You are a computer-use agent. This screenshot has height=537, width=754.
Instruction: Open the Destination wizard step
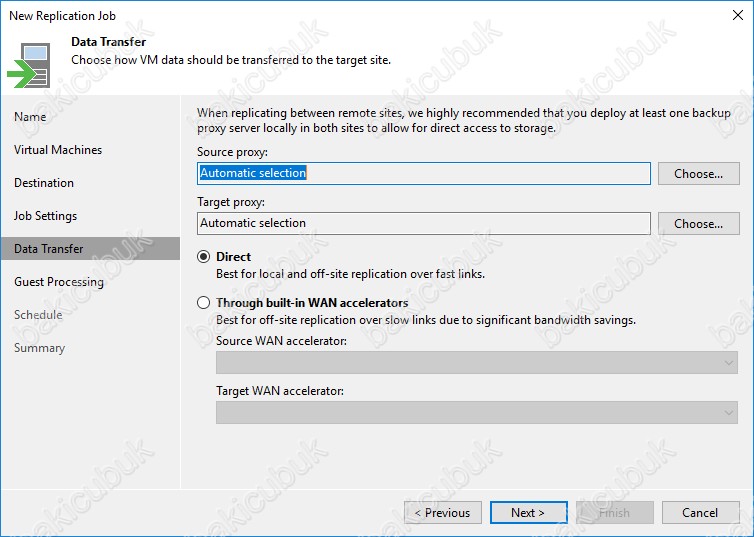click(44, 183)
